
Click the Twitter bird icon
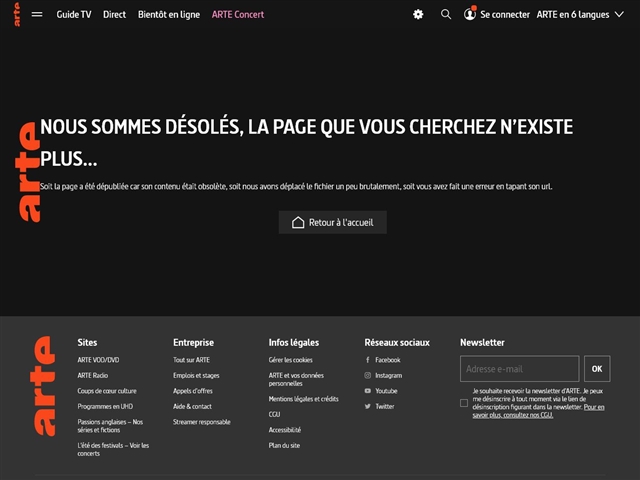(367, 407)
